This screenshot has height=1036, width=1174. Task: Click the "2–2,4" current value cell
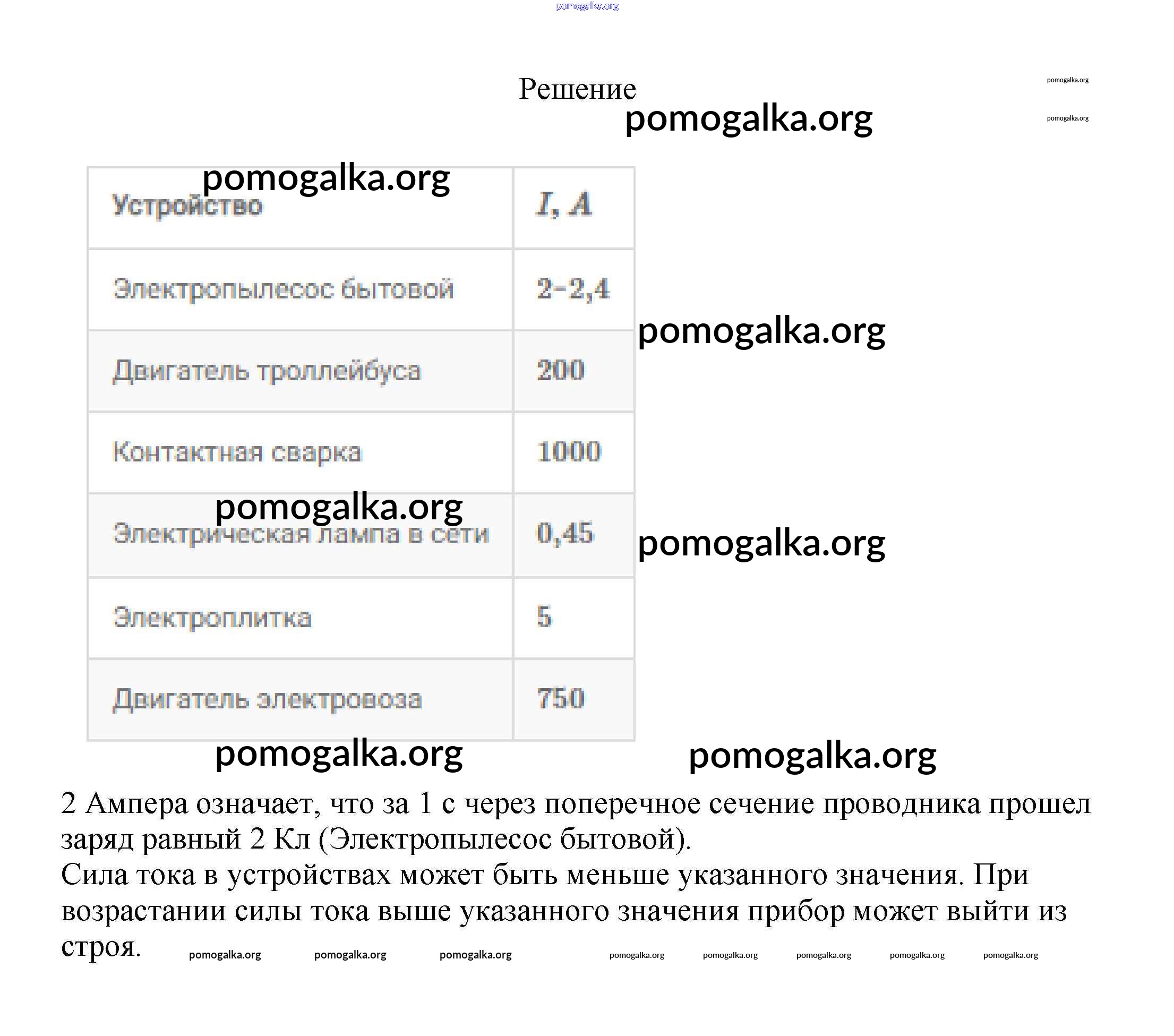click(x=572, y=289)
